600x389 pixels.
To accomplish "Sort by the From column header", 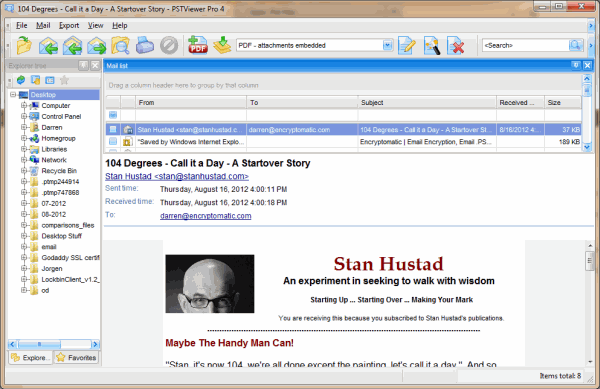I will coord(191,103).
